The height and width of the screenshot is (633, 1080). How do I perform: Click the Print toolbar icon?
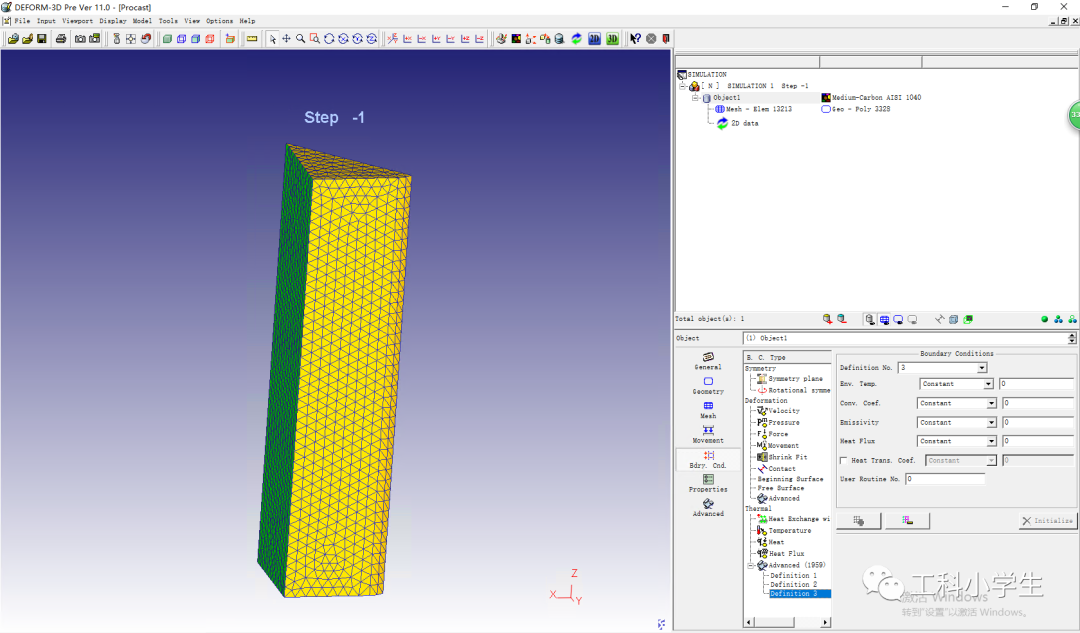point(61,39)
